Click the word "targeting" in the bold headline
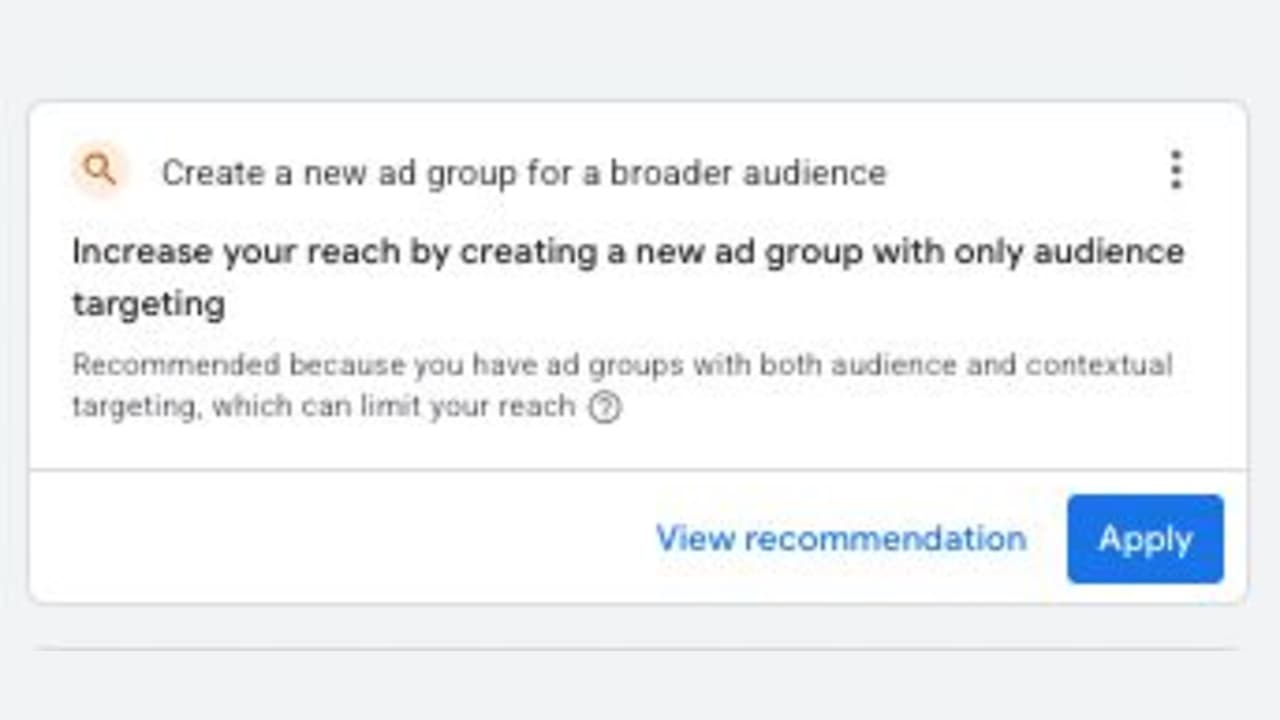Screen dimensions: 1280x720 148,303
